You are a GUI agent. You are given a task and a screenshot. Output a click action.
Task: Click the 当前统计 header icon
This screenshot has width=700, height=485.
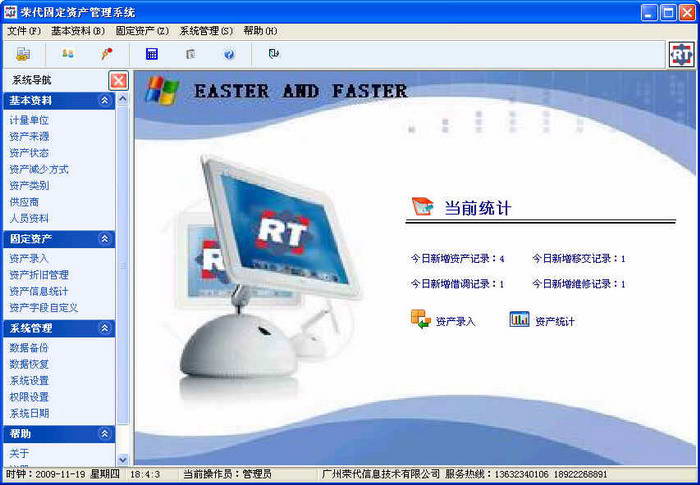[422, 207]
